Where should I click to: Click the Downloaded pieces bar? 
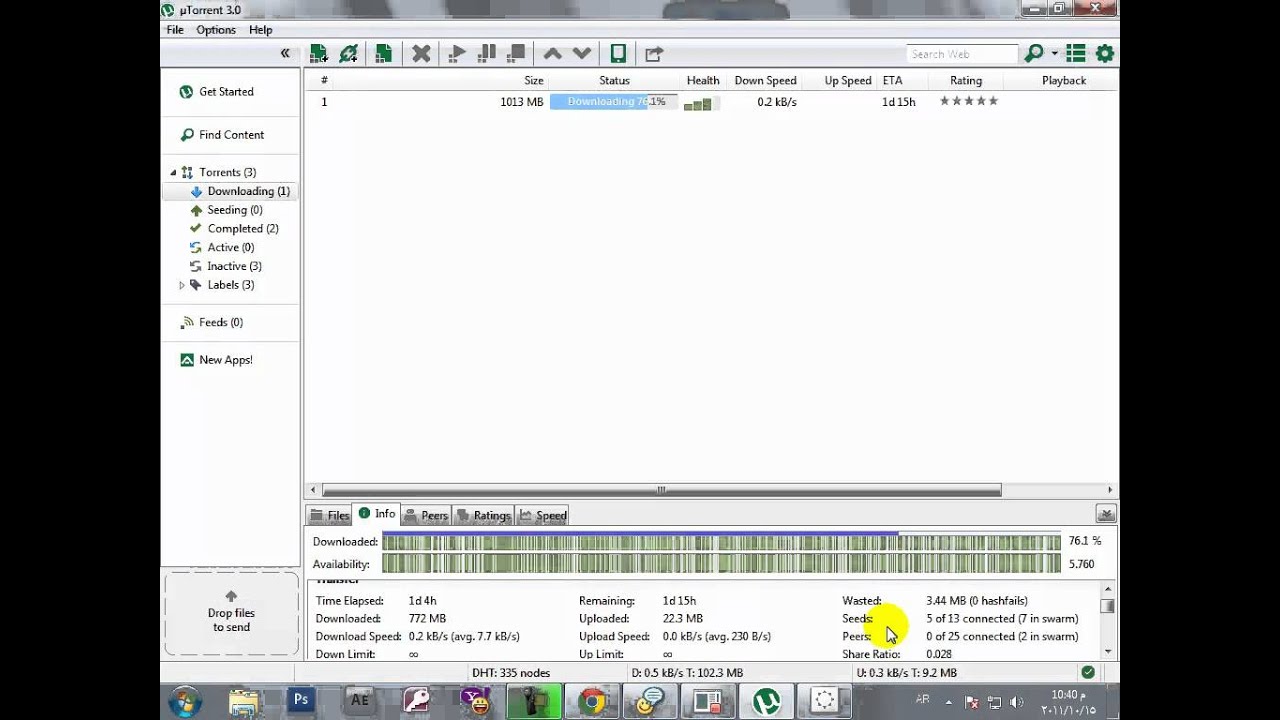click(721, 541)
